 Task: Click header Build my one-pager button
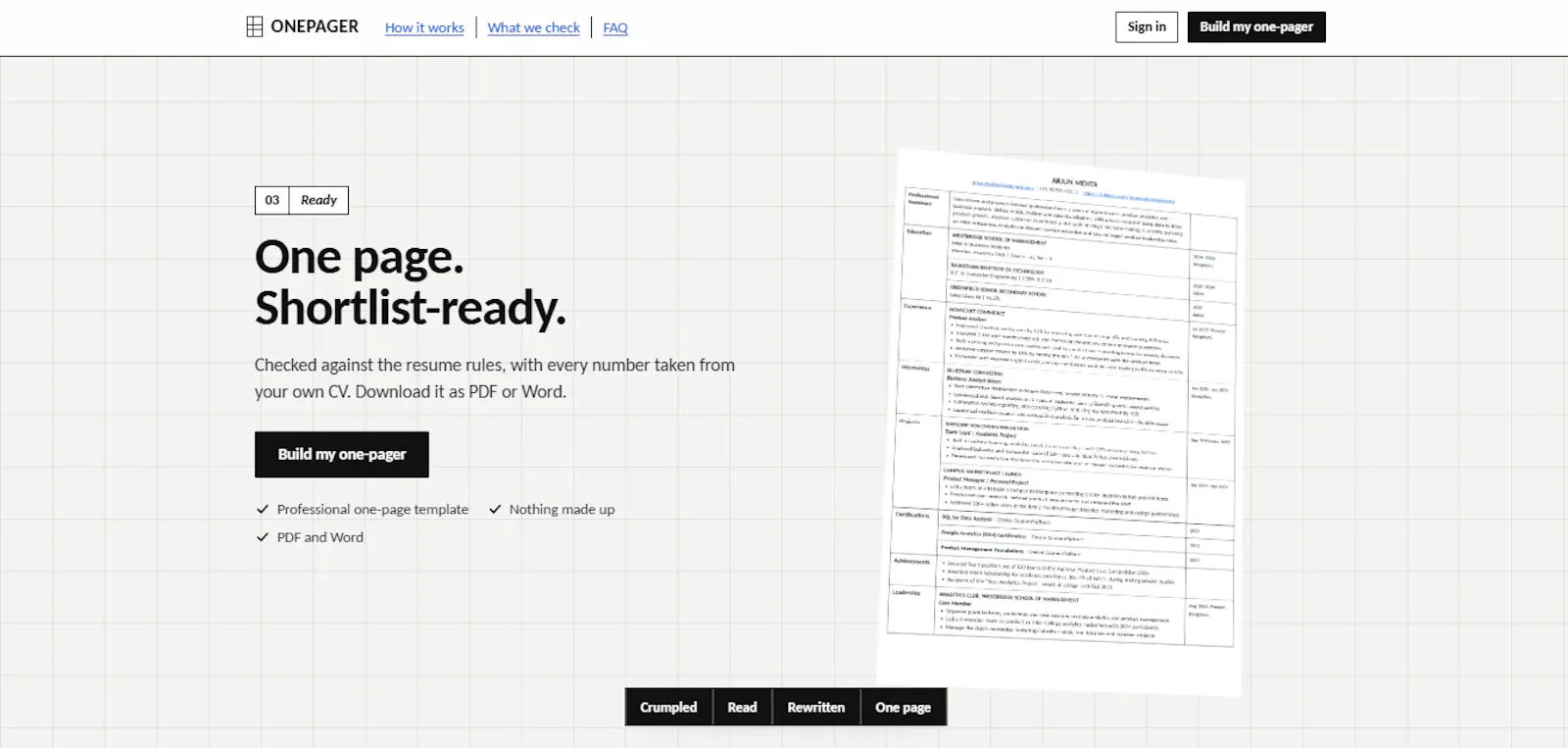1256,26
